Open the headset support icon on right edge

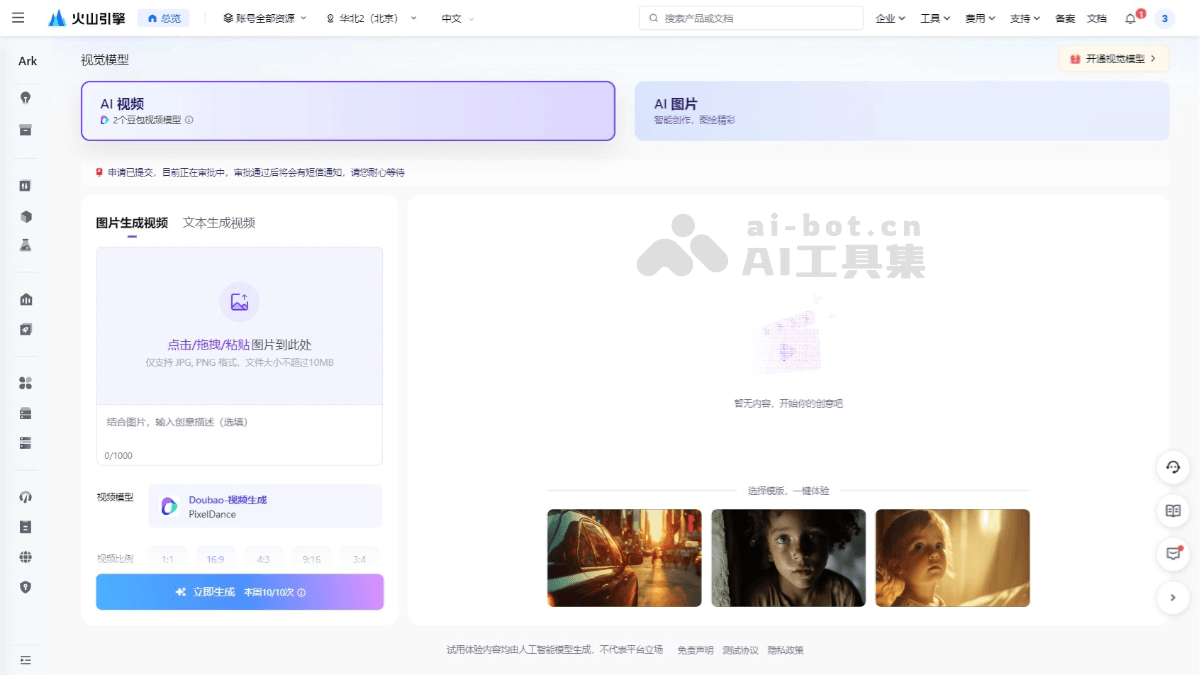click(x=1172, y=467)
